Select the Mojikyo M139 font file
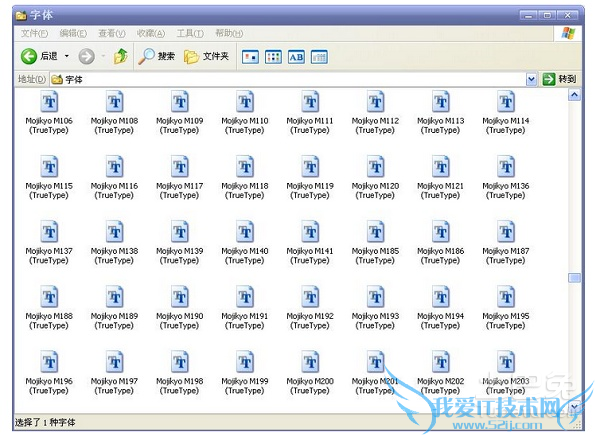The height and width of the screenshot is (440, 600). (x=179, y=243)
